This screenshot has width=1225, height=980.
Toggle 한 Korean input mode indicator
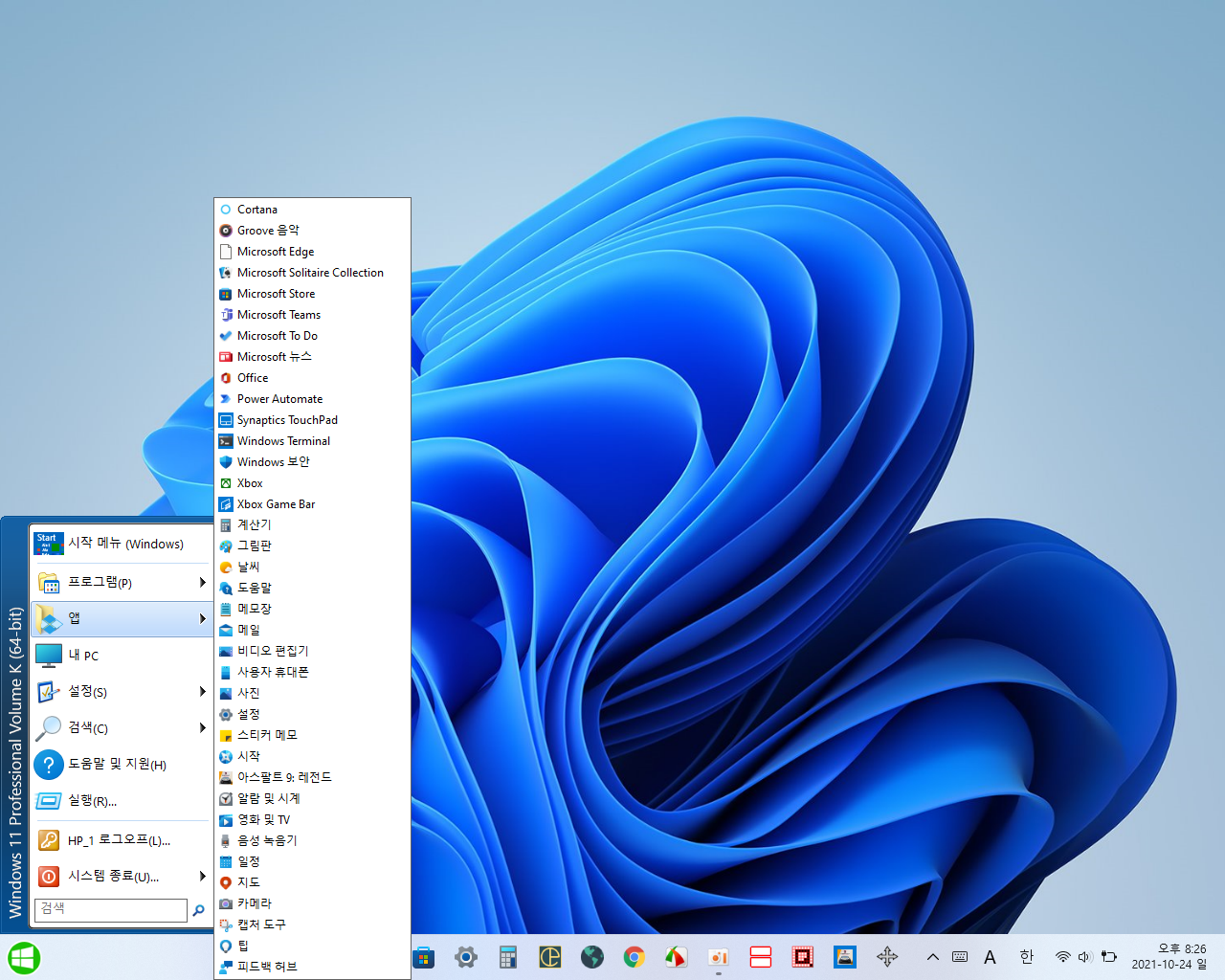tap(1027, 957)
